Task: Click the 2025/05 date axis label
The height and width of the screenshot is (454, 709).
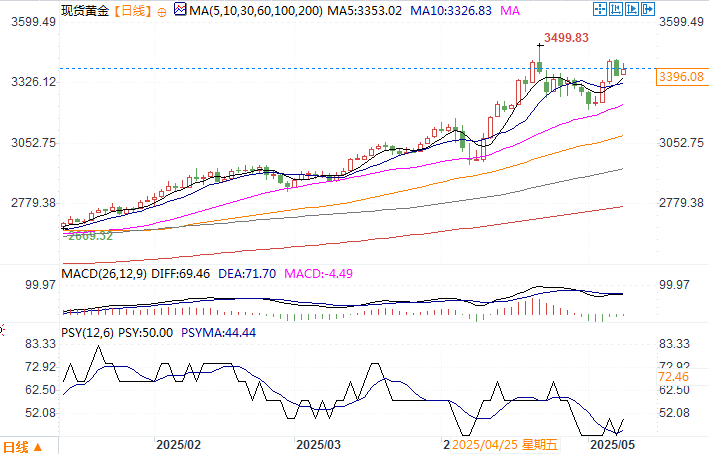Action: (613, 445)
